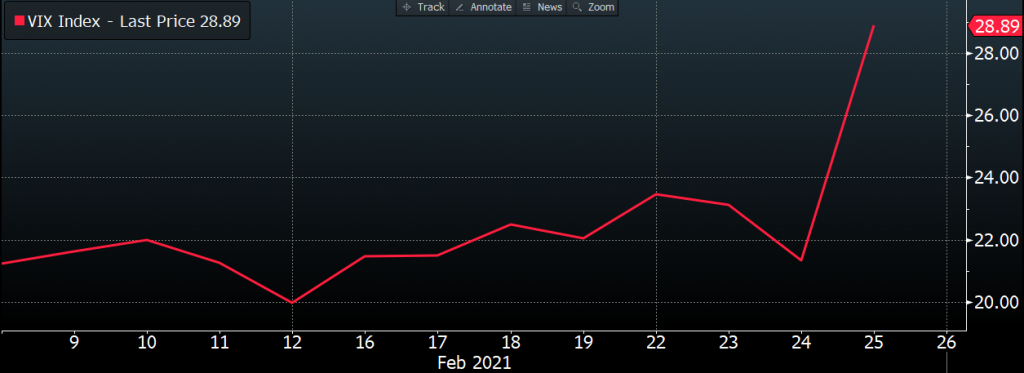Click the Feb 2021 axis label
Screen dimensions: 1024x373
474,363
